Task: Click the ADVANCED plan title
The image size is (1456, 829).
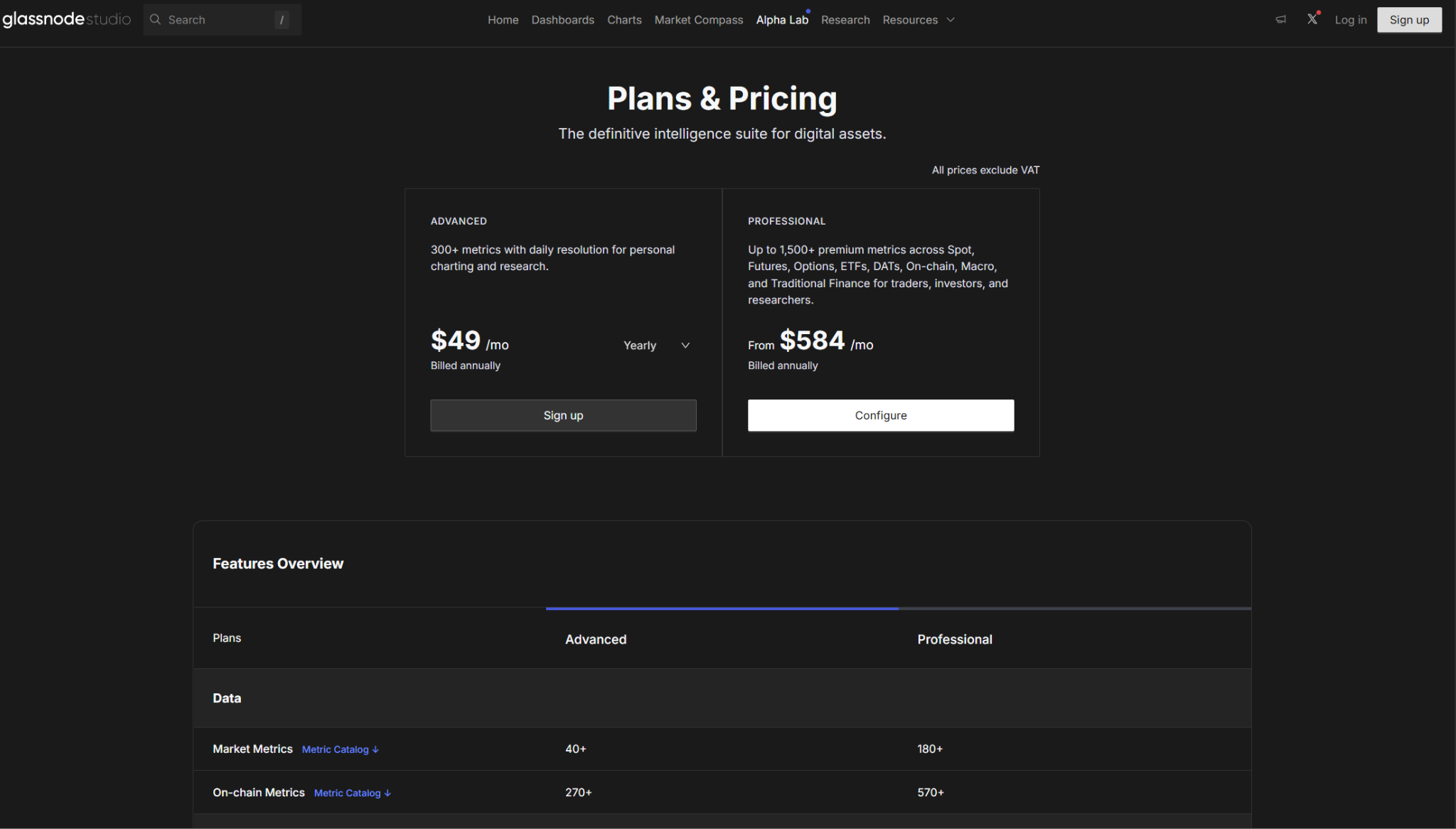Action: pos(459,221)
